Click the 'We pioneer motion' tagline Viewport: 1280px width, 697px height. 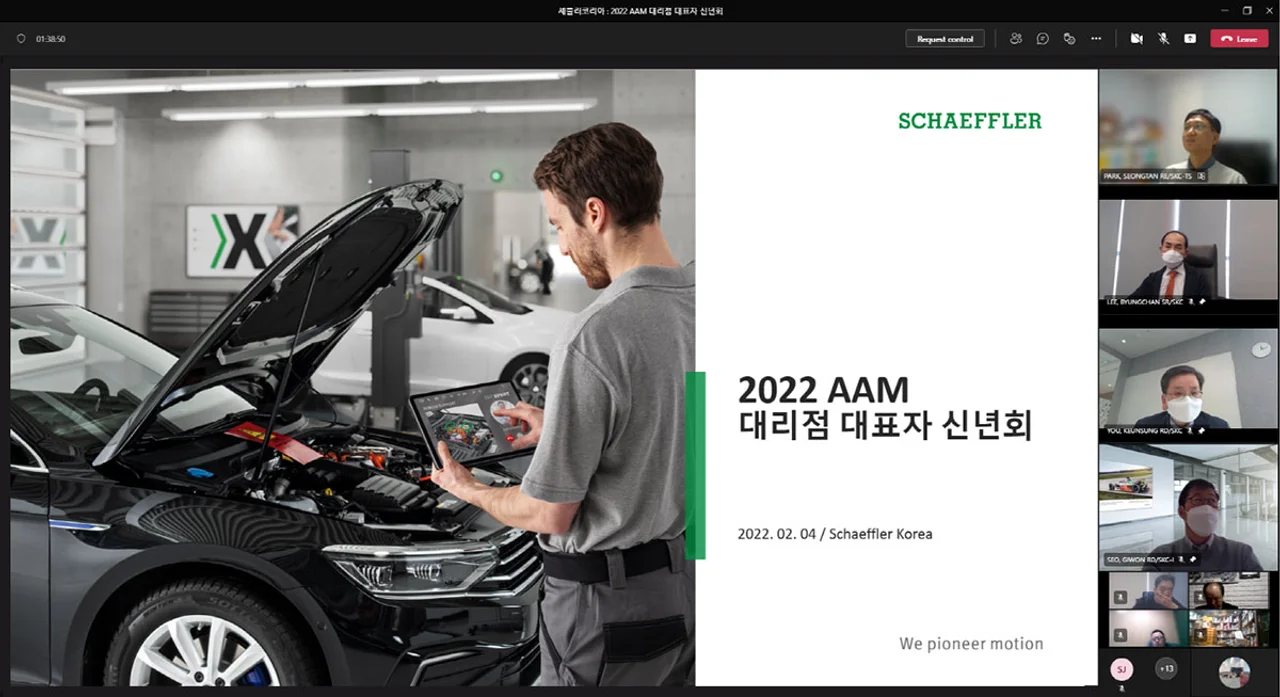click(971, 644)
